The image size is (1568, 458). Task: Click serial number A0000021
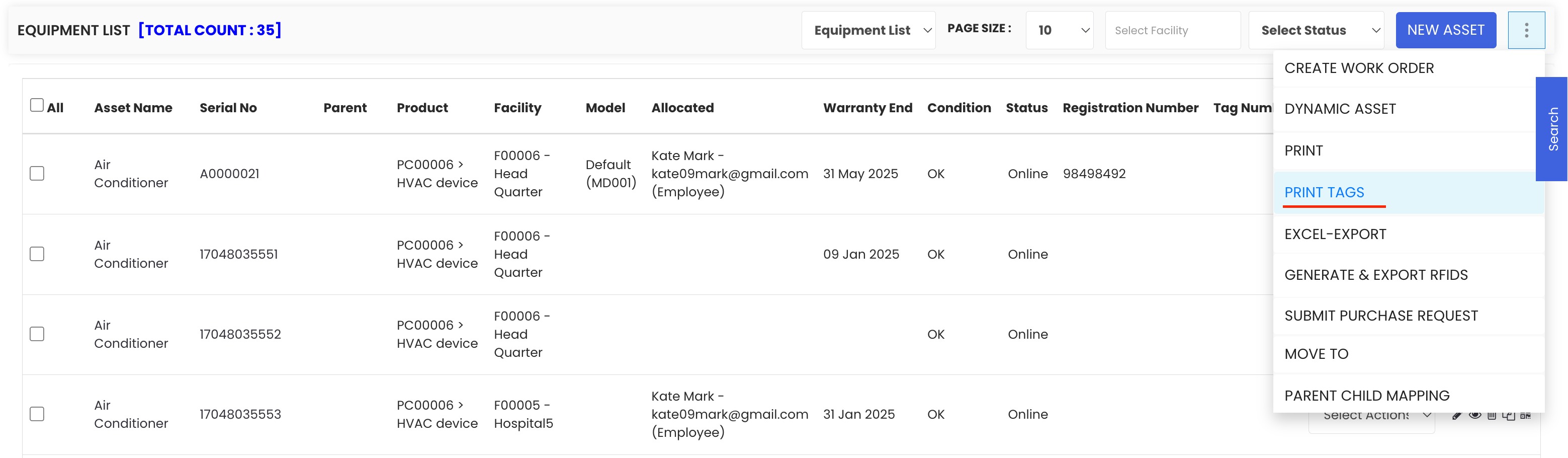coord(229,174)
